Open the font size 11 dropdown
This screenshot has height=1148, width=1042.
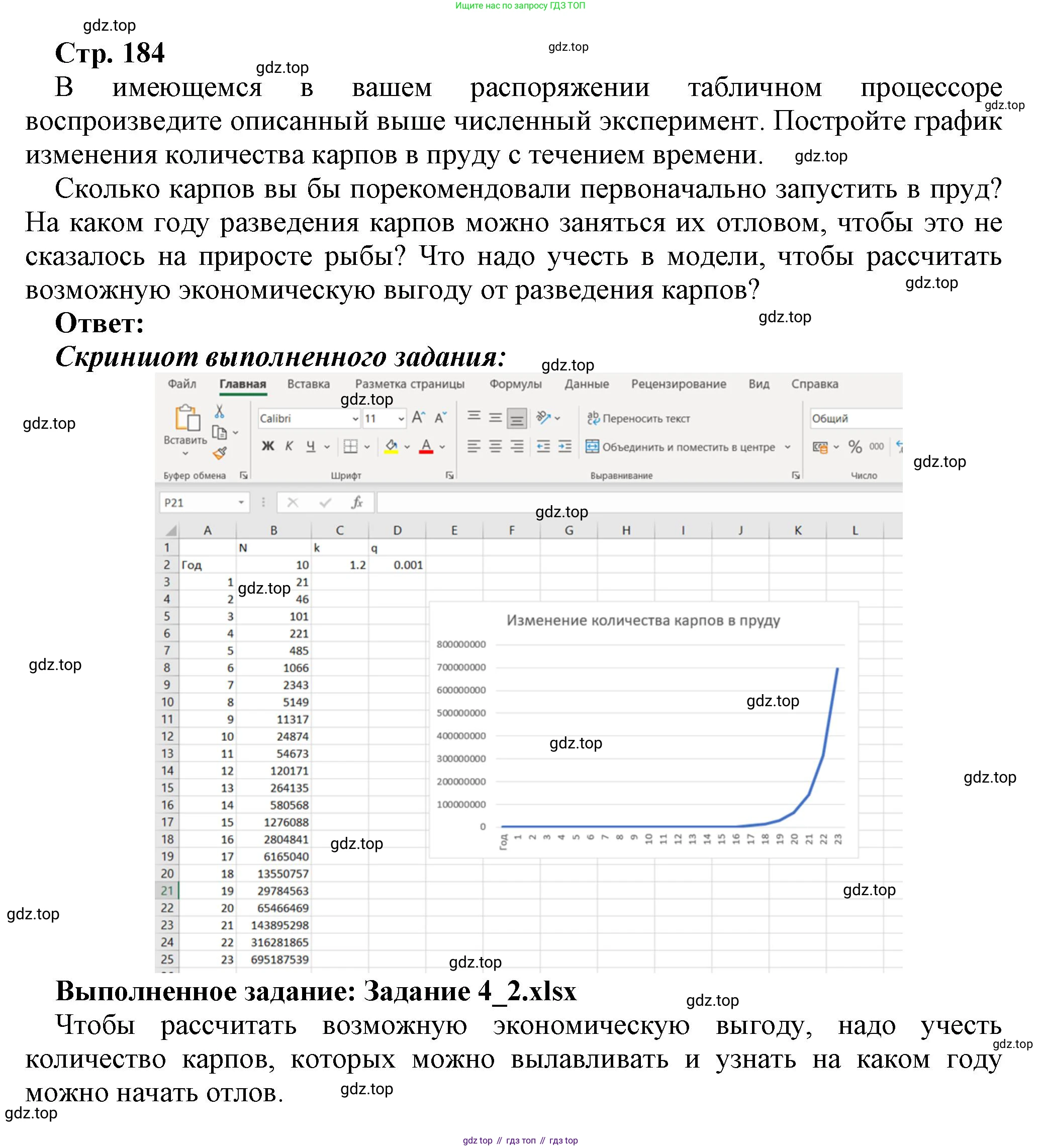point(401,419)
